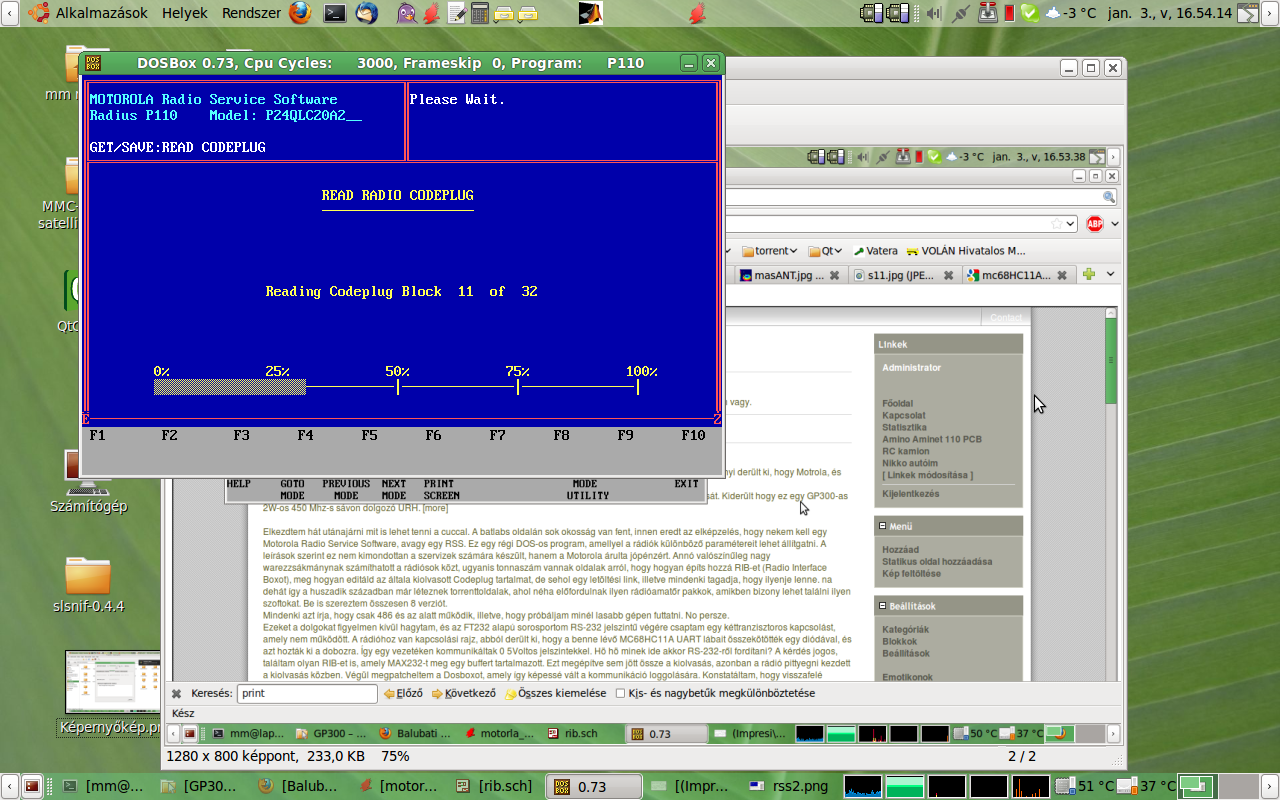Open the Ubuntu logo Alkalmazások icon
The image size is (1280, 800).
point(40,13)
